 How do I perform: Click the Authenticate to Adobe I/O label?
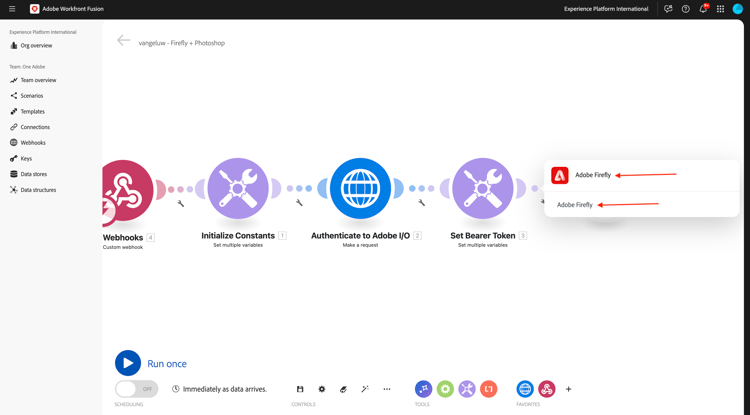(x=360, y=236)
